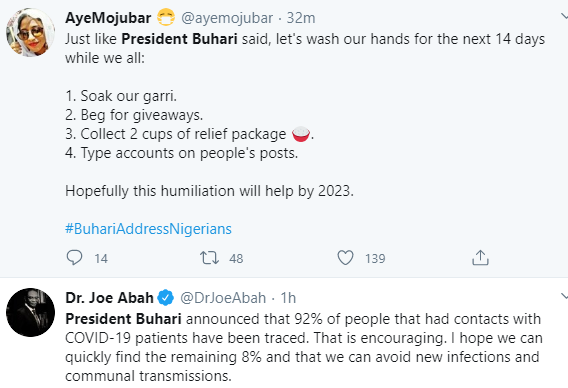The width and height of the screenshot is (568, 388).
Task: Click the reply count 14
Action: pyautogui.click(x=101, y=258)
